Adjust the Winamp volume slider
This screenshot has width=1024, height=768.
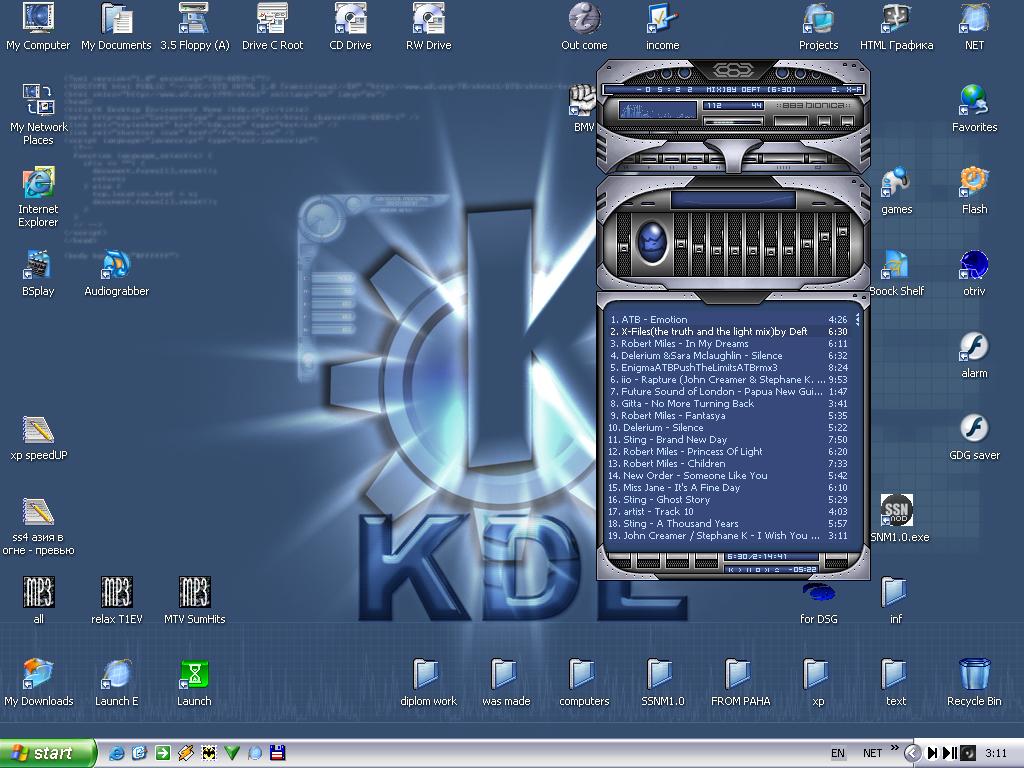pyautogui.click(x=733, y=121)
